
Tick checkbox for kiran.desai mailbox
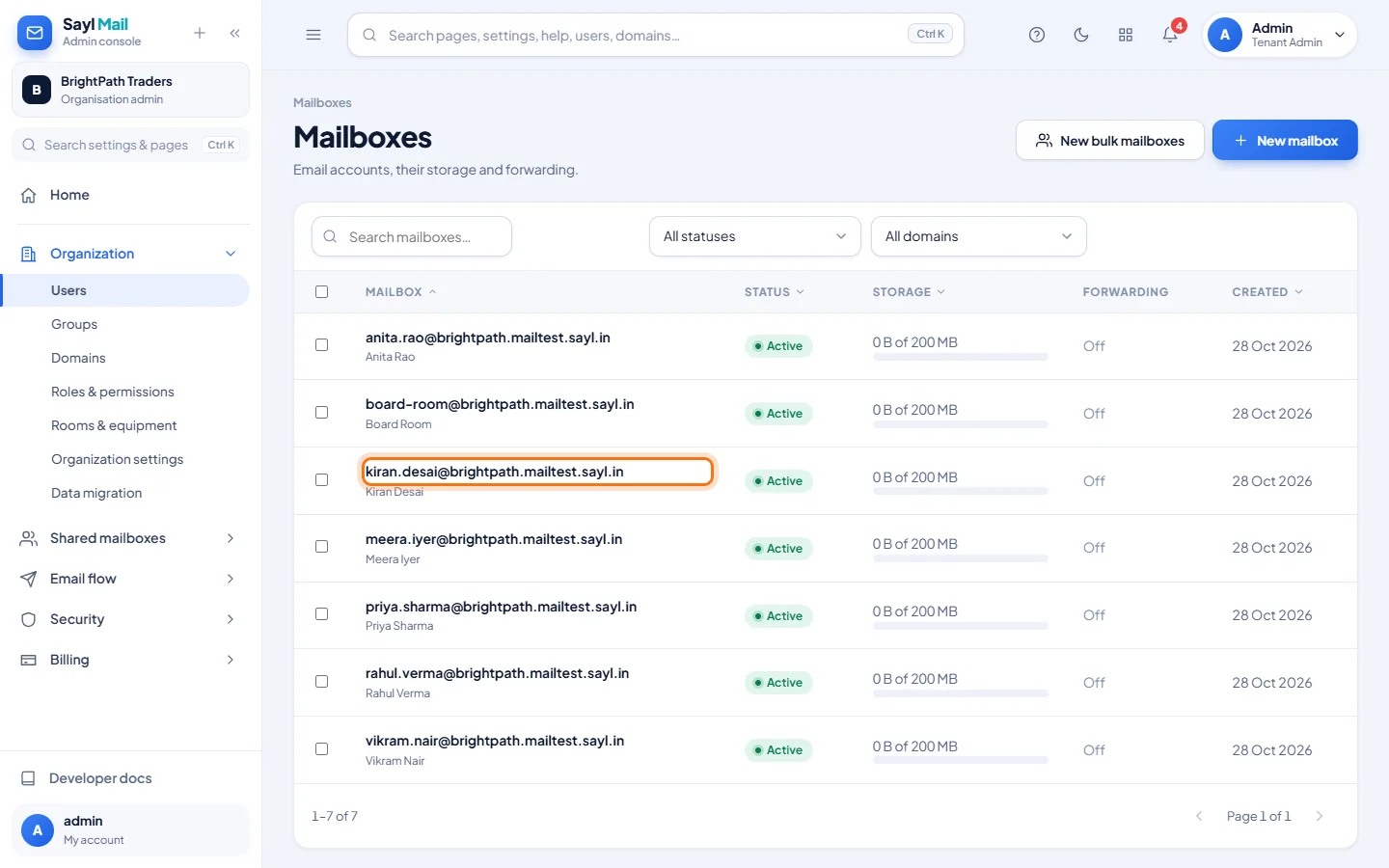[322, 480]
